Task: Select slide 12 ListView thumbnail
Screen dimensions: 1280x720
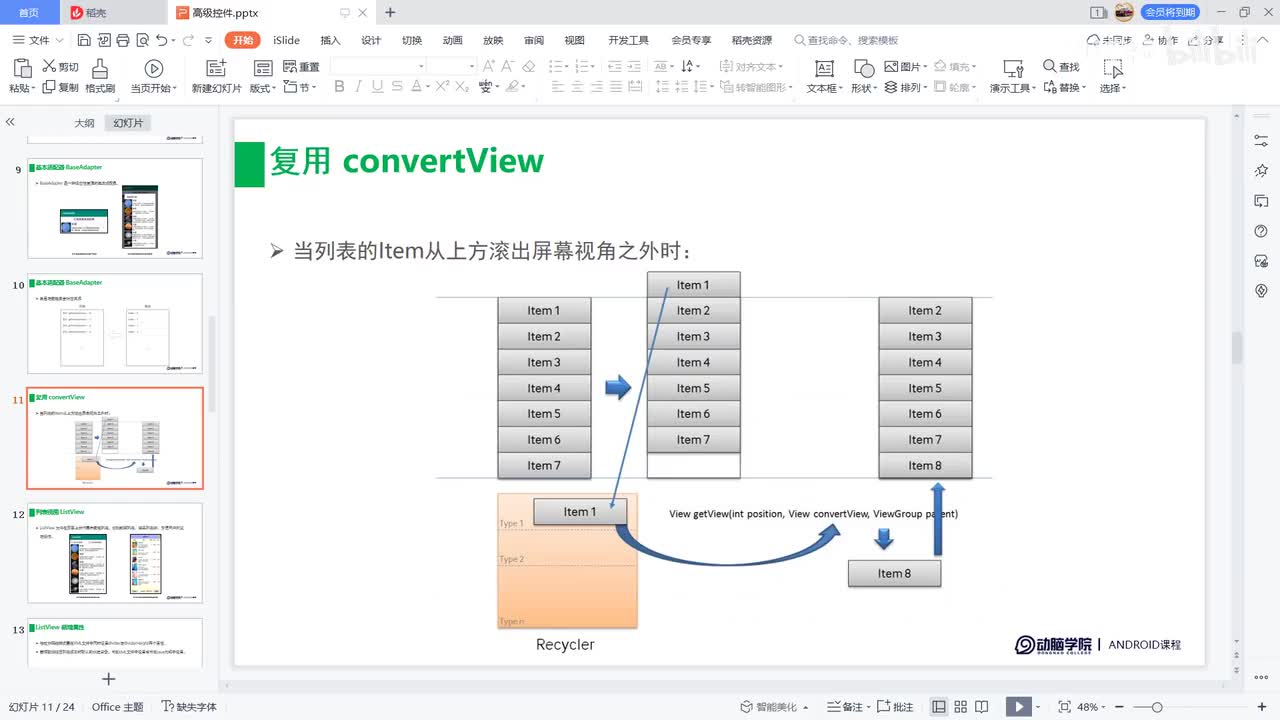Action: (115, 554)
